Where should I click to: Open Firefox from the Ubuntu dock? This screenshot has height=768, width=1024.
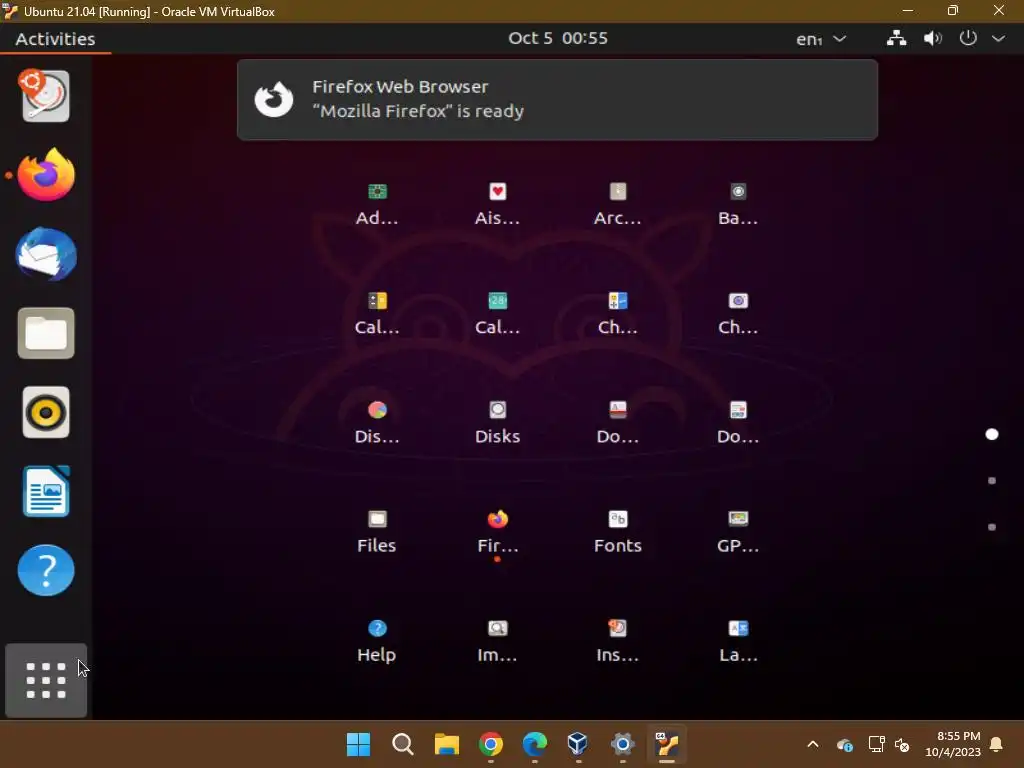(x=46, y=174)
